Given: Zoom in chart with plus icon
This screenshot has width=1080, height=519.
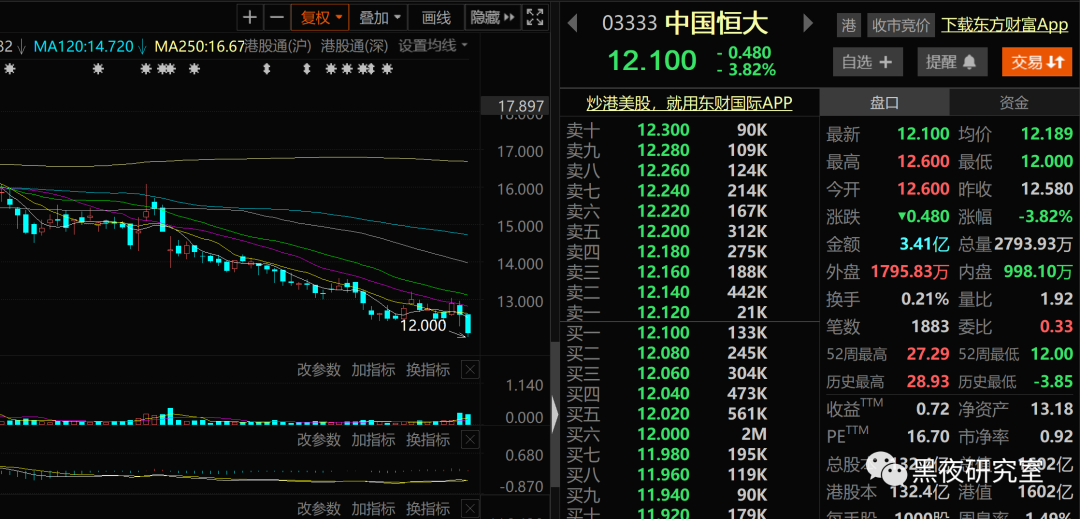Looking at the screenshot, I should pyautogui.click(x=251, y=17).
